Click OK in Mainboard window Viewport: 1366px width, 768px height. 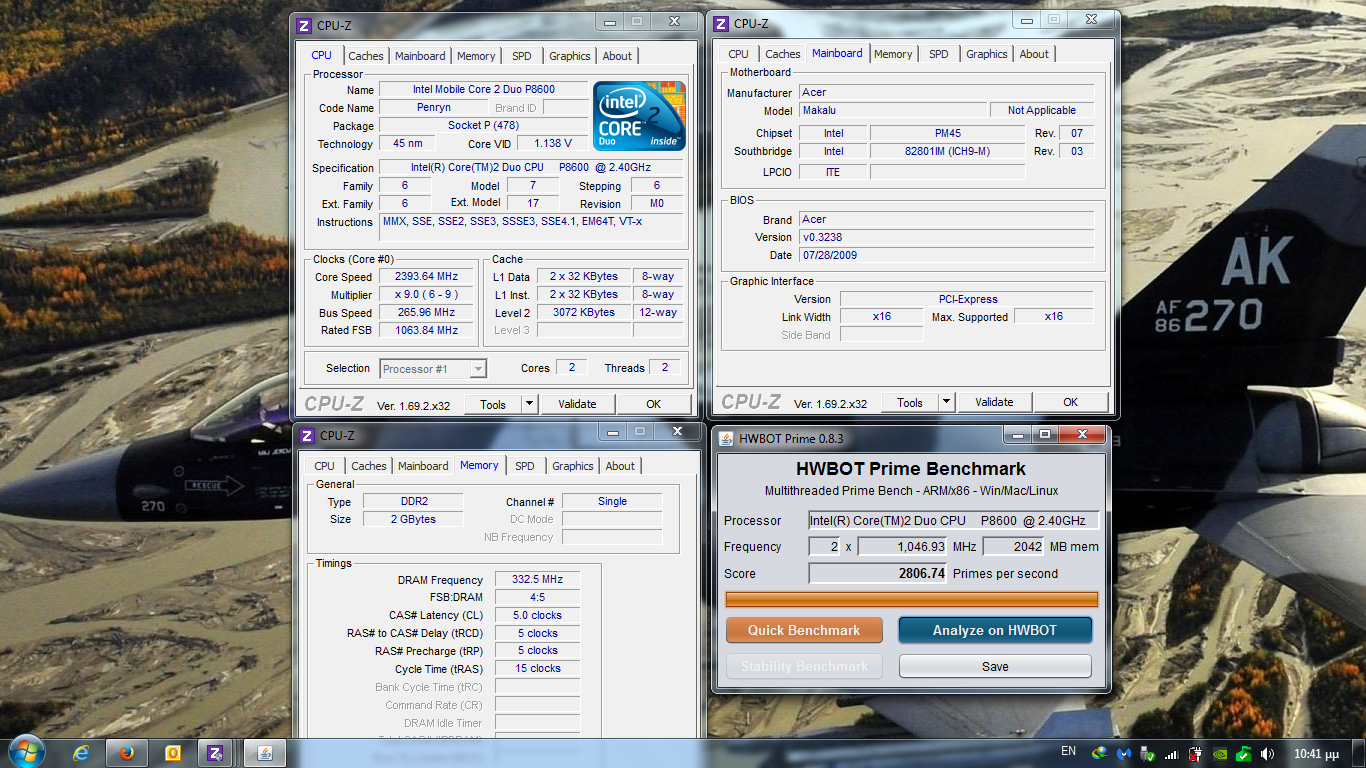pyautogui.click(x=1070, y=402)
